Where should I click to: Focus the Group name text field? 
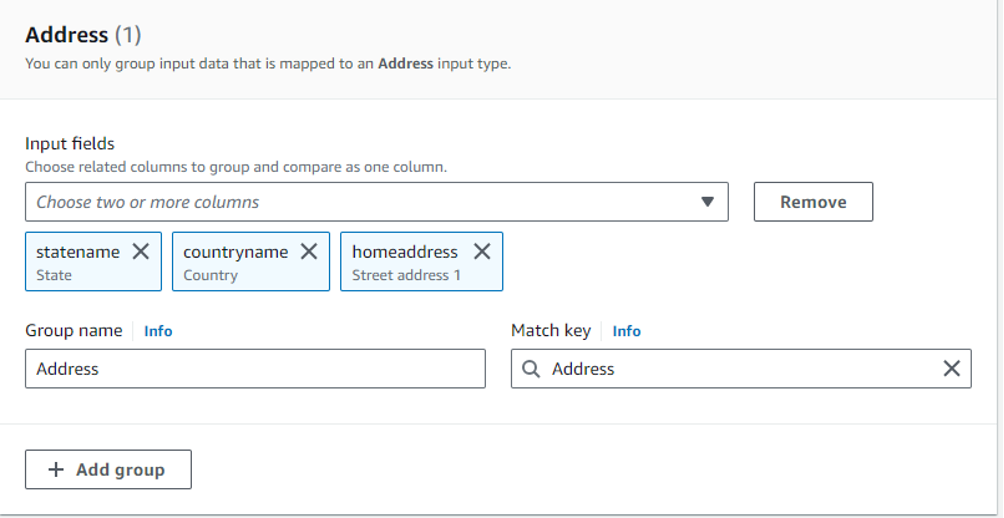point(255,369)
